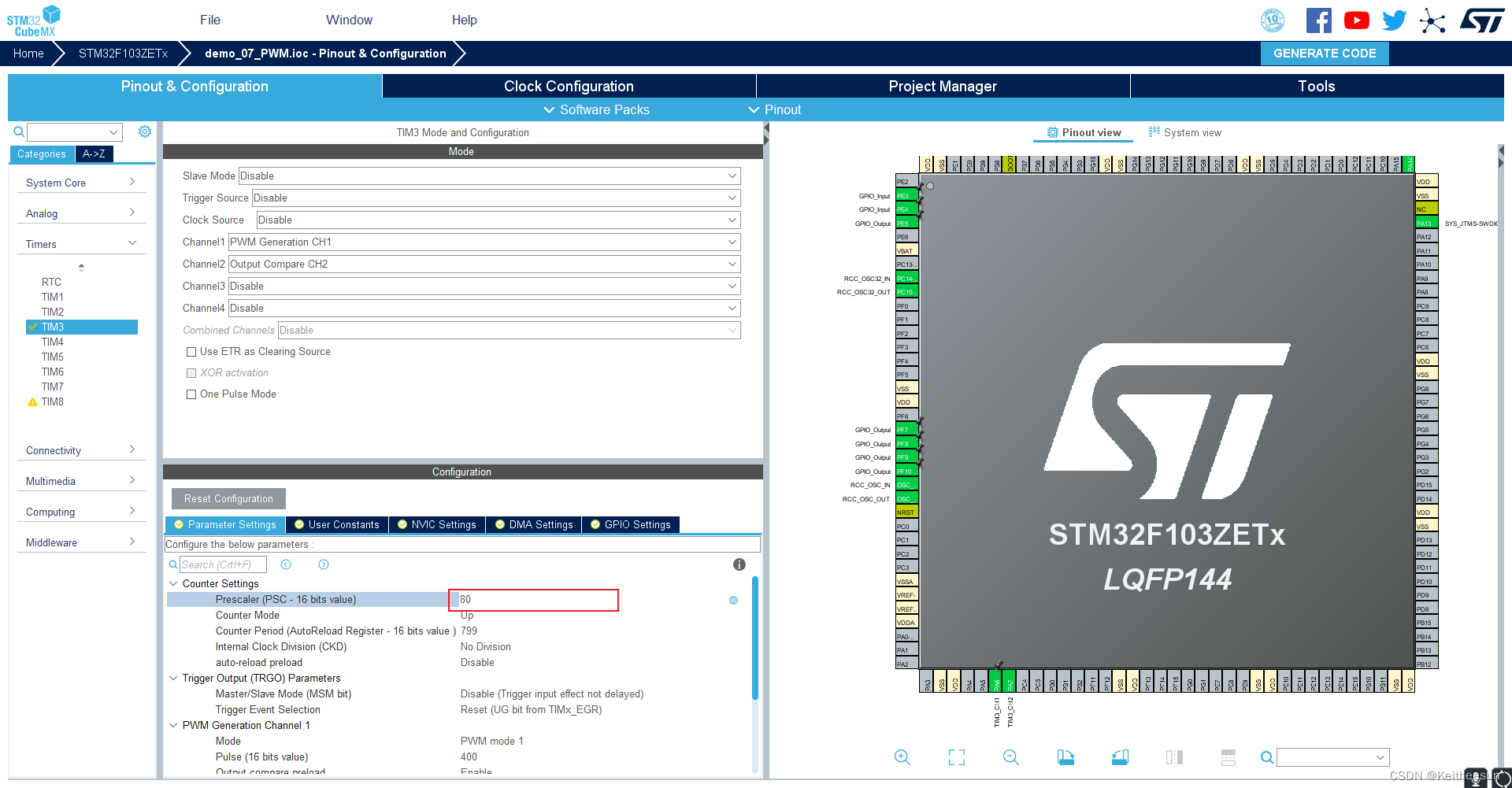Open the ST anniversary badge icon

coord(1273,20)
